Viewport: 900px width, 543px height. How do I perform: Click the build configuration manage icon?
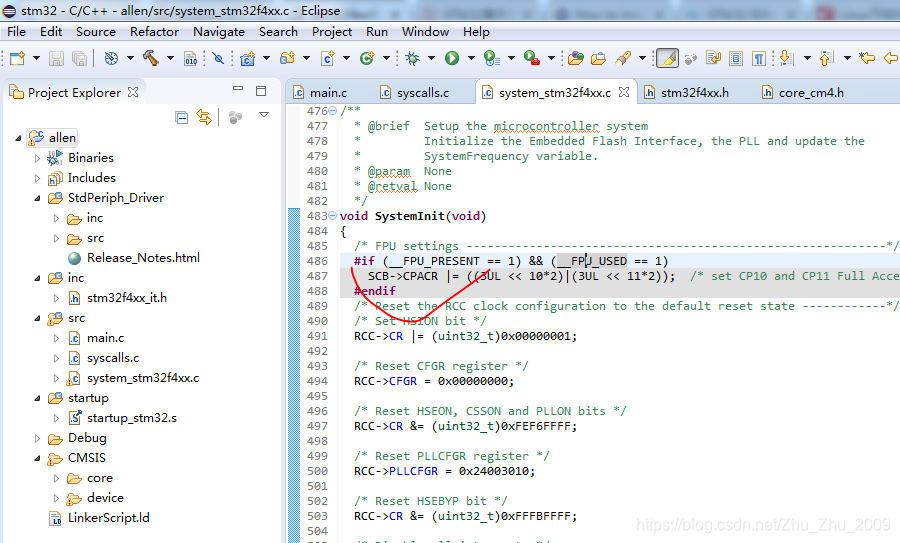click(111, 58)
